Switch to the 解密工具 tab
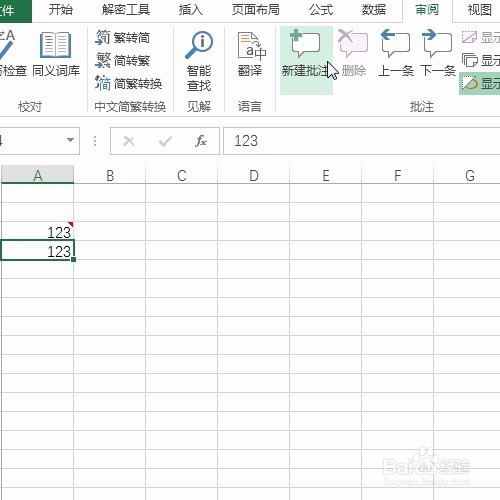Viewport: 500px width, 500px height. (x=126, y=10)
